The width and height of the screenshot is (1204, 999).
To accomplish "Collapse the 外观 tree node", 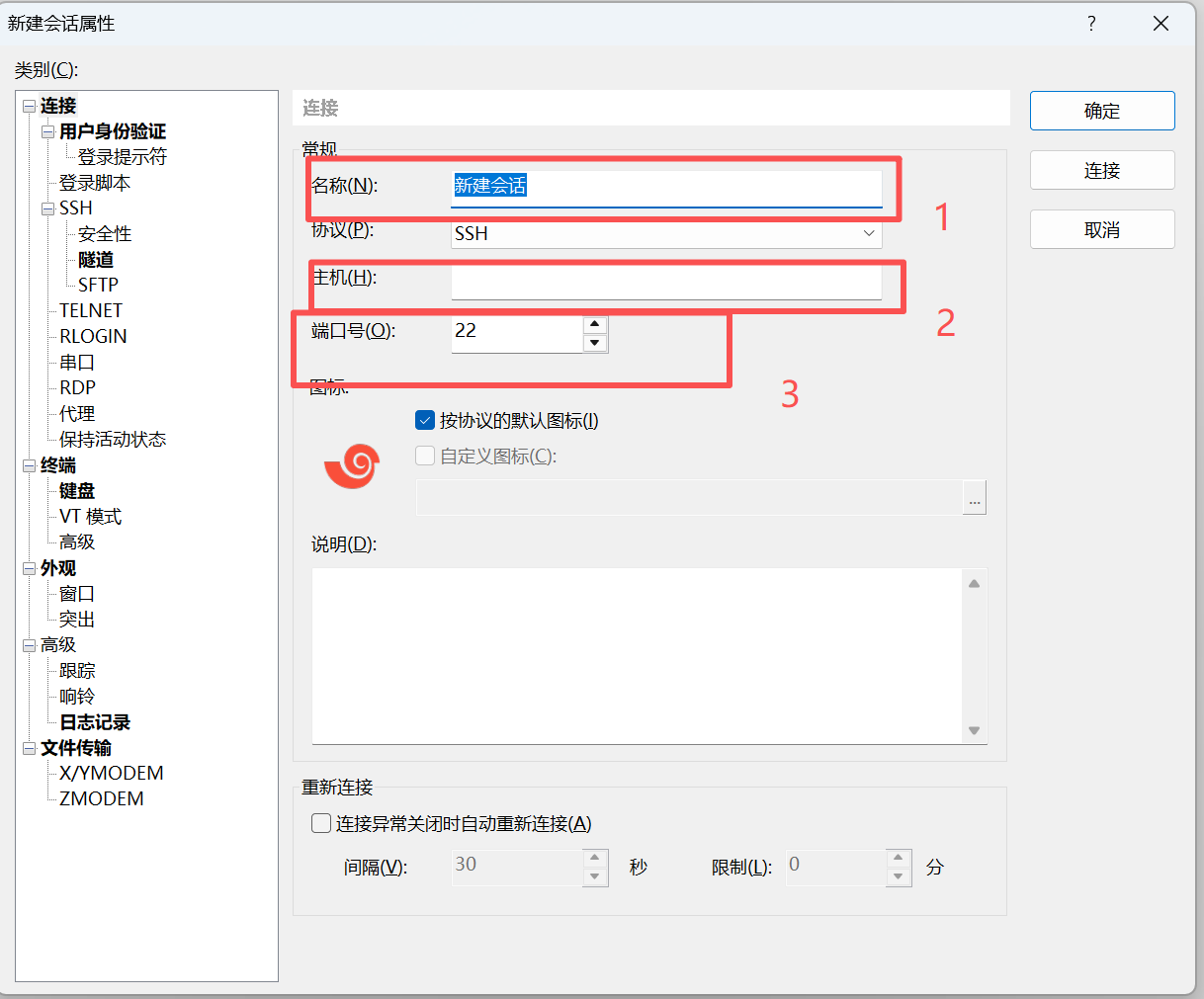I will coord(29,568).
